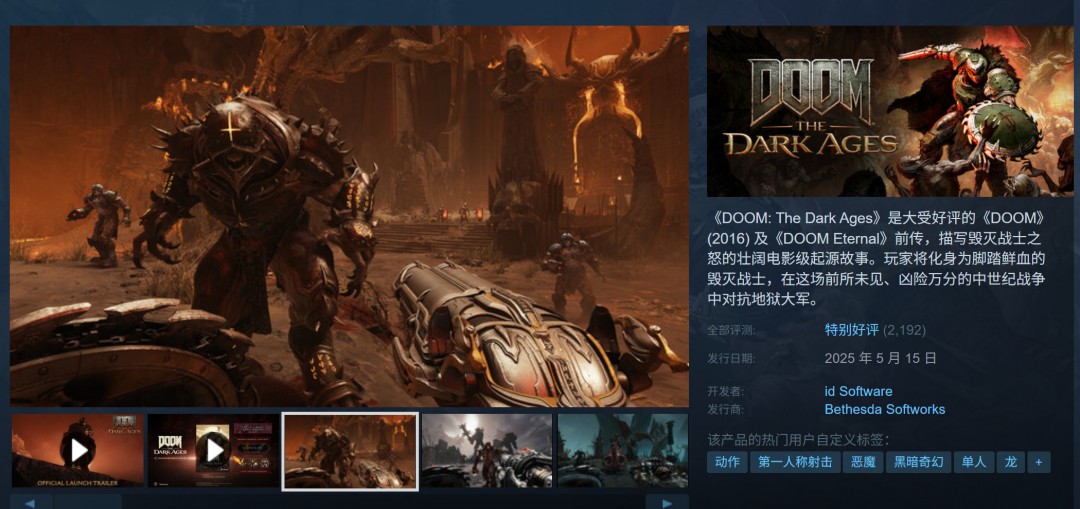The image size is (1080, 509).
Task: Open the fifth thumbnail with teal scene
Action: [x=622, y=450]
